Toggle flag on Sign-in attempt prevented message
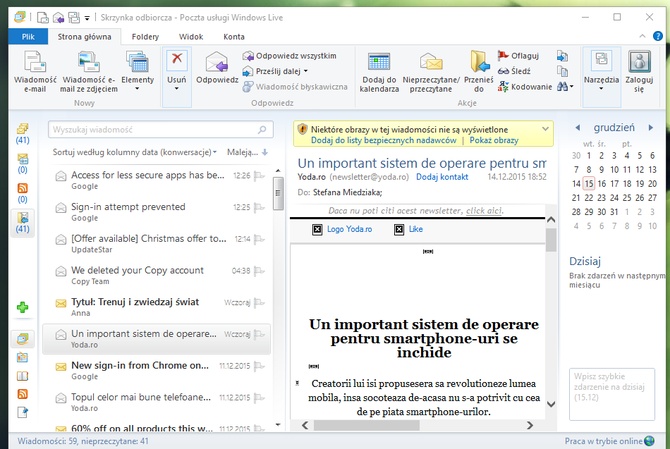670x449 pixels. [x=260, y=207]
